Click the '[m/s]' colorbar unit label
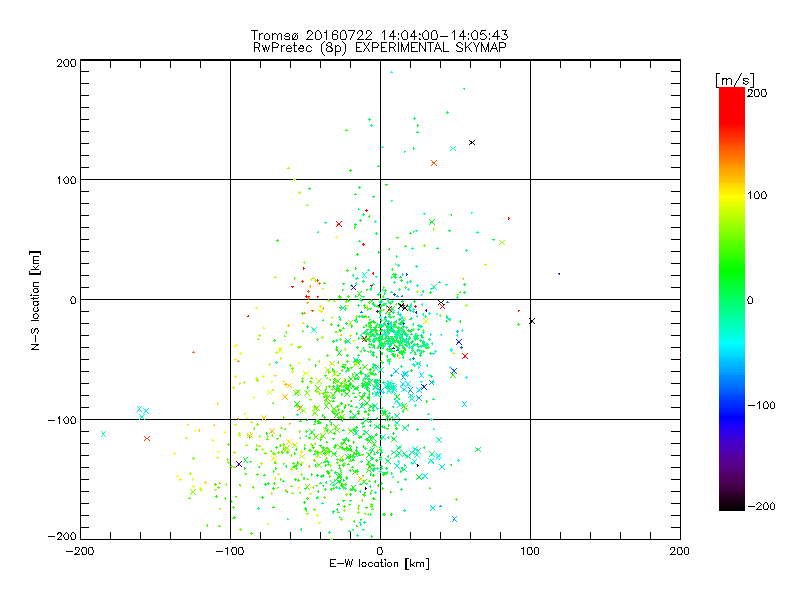 pyautogui.click(x=735, y=80)
